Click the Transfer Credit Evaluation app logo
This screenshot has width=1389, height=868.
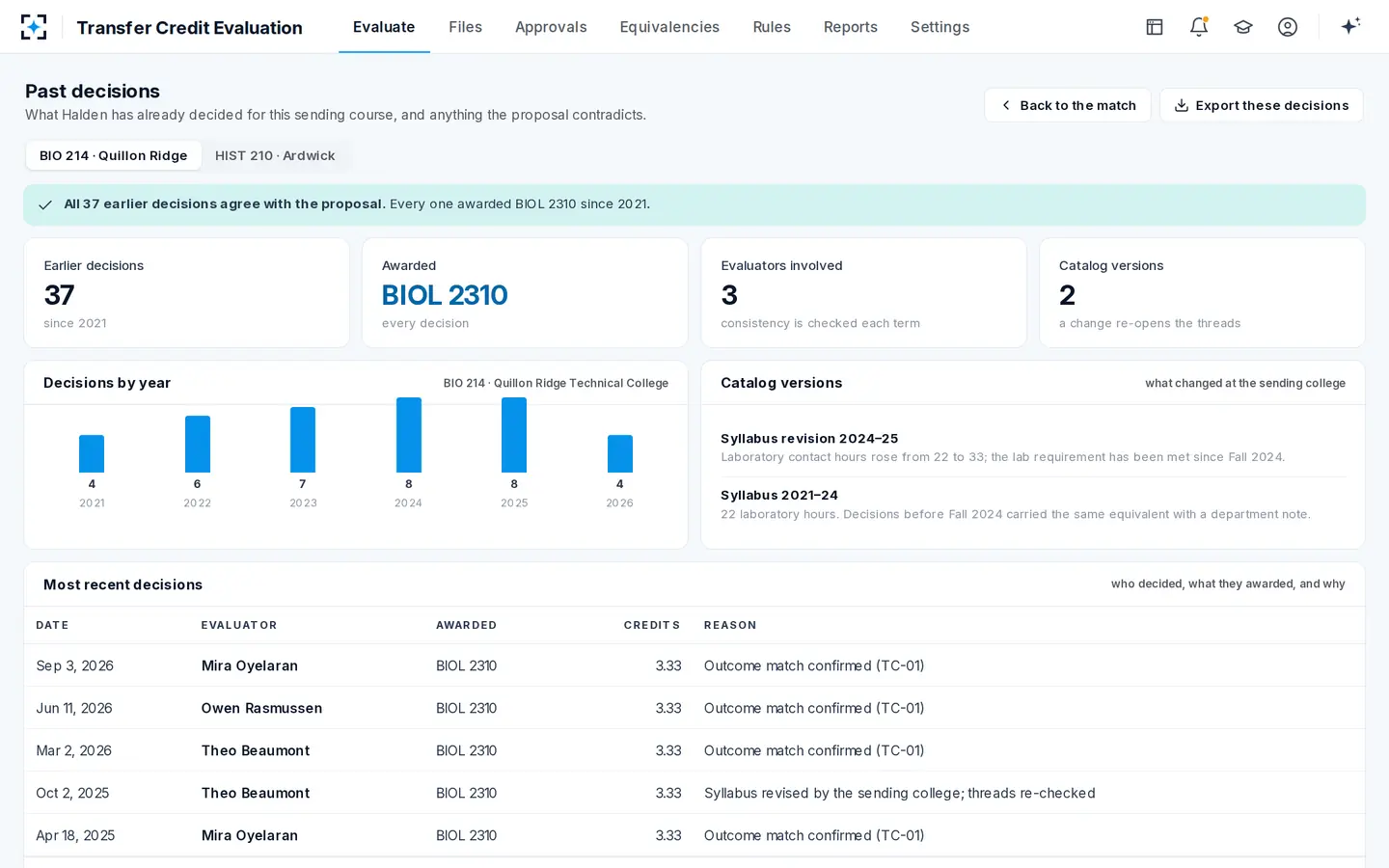click(x=34, y=27)
